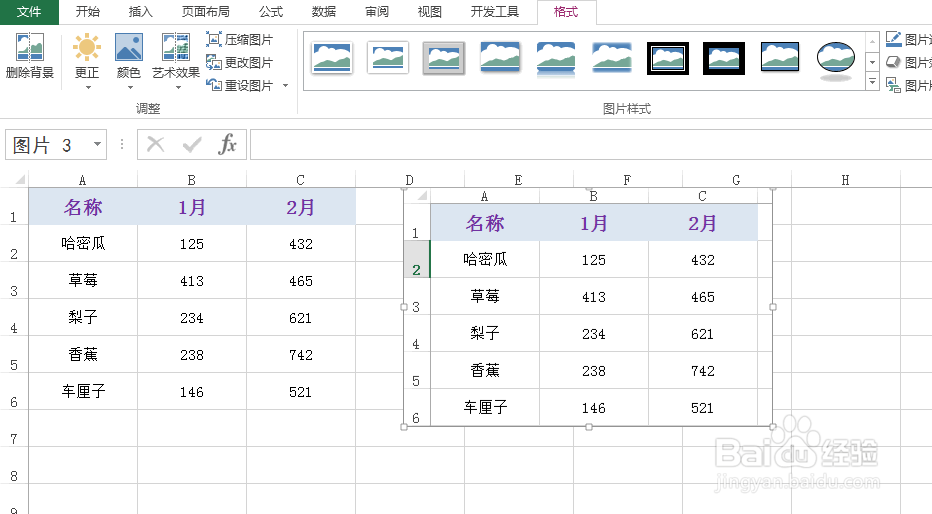Select worksheet column A header
Image resolution: width=932 pixels, height=514 pixels.
click(83, 179)
